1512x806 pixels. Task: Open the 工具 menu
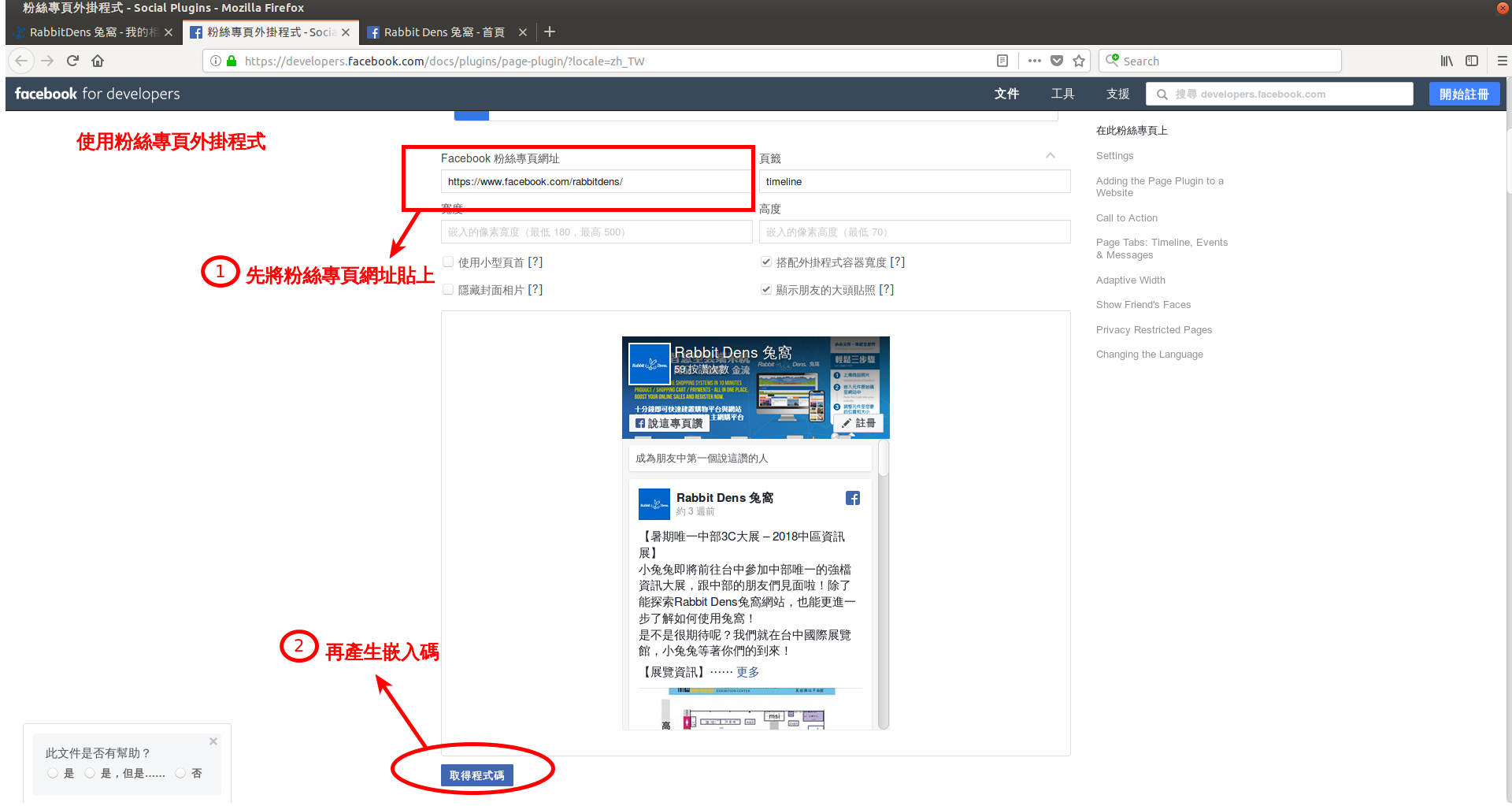tap(1062, 94)
